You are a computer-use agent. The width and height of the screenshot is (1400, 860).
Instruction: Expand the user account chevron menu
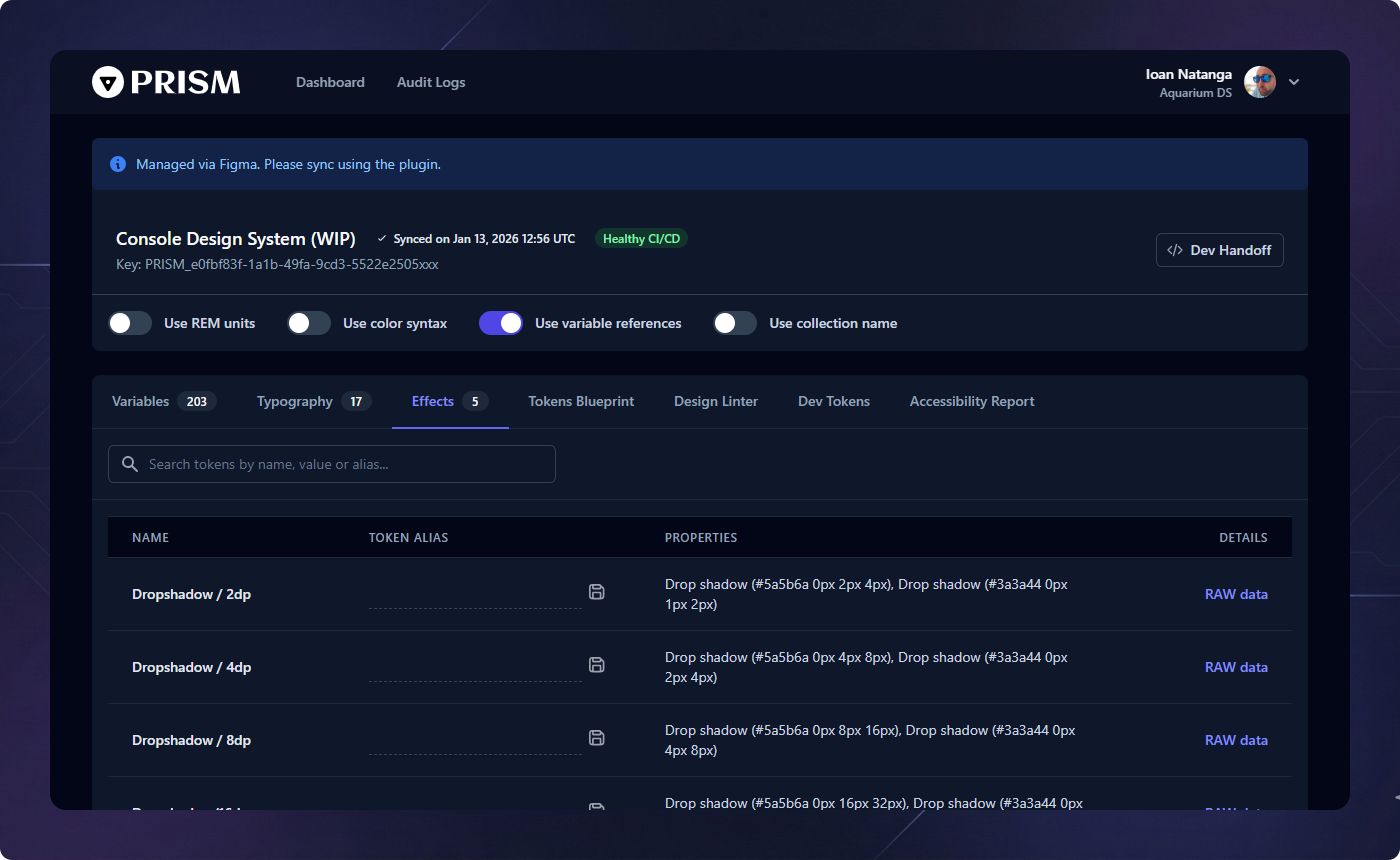pyautogui.click(x=1294, y=82)
